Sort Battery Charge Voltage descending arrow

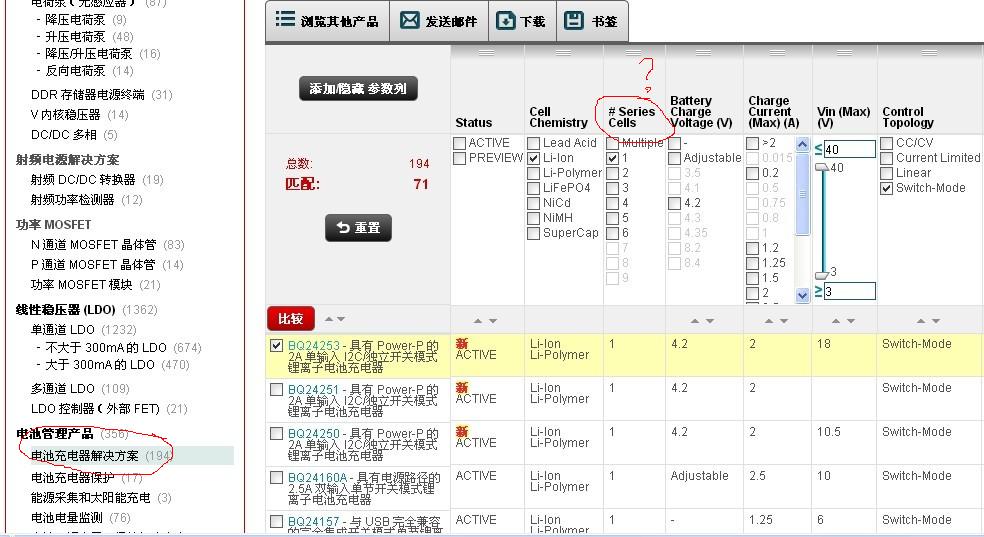tap(710, 321)
